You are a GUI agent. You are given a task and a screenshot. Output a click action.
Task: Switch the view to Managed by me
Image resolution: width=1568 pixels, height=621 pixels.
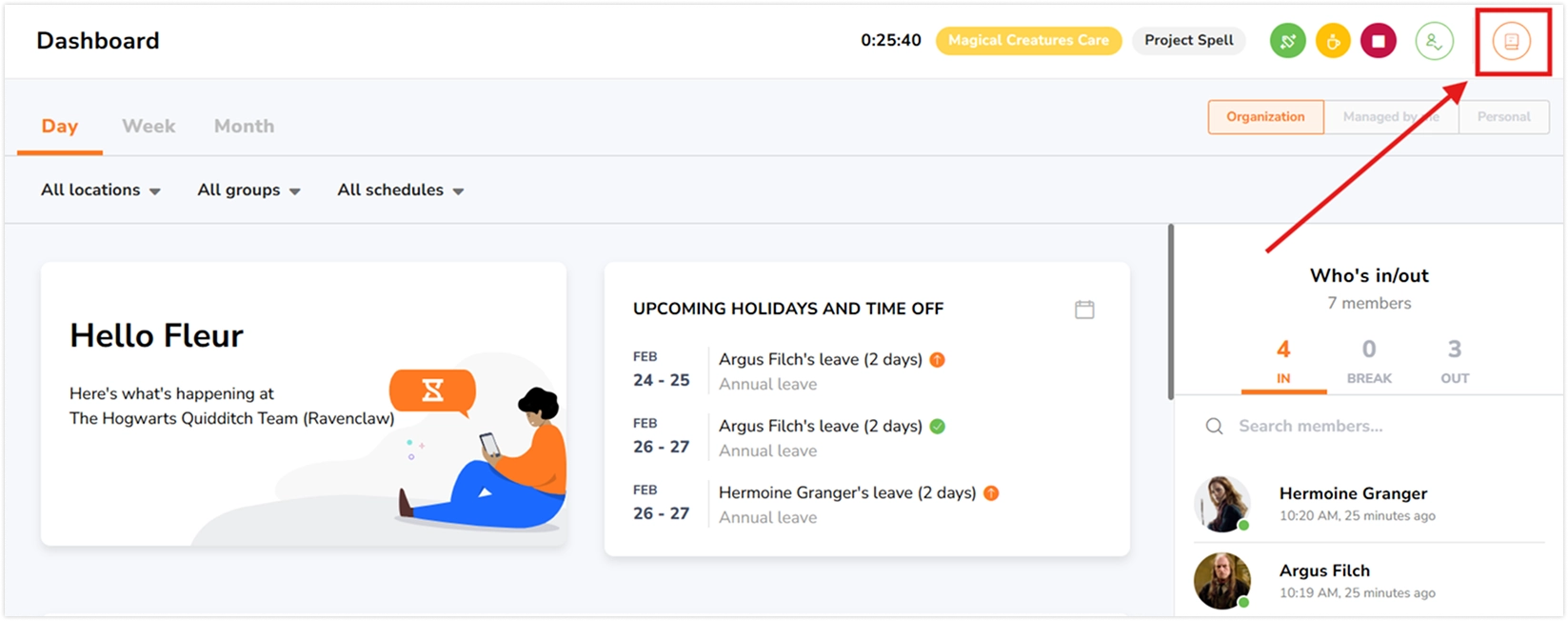[1390, 117]
